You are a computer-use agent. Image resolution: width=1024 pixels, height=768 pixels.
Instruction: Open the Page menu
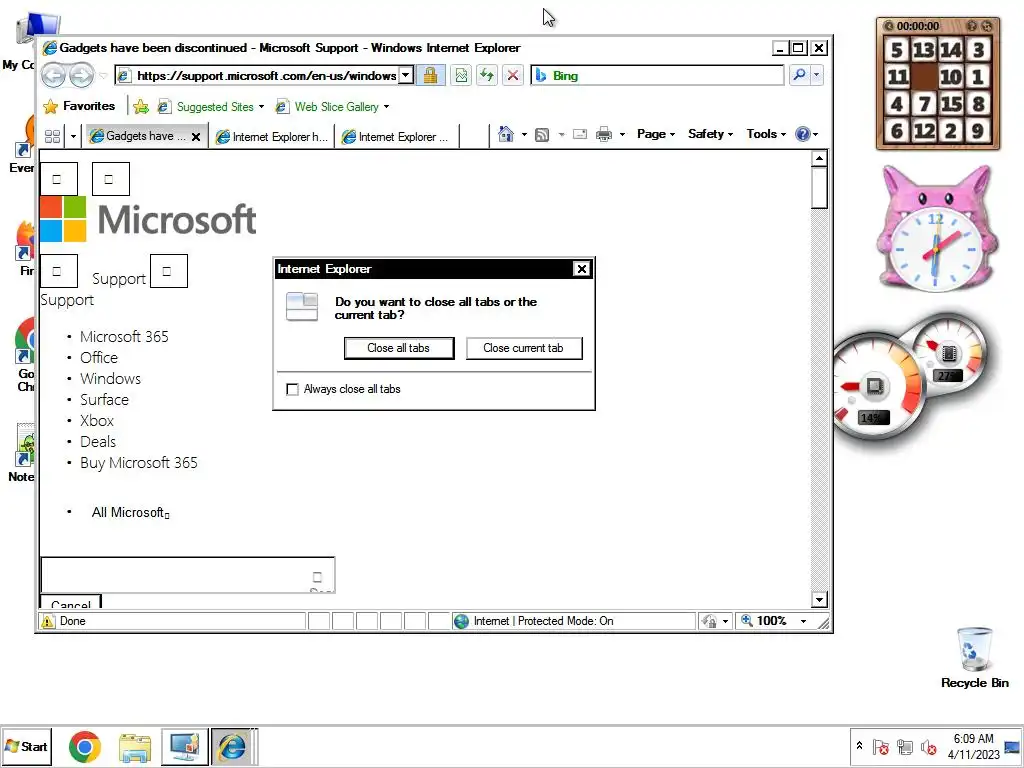coord(656,134)
